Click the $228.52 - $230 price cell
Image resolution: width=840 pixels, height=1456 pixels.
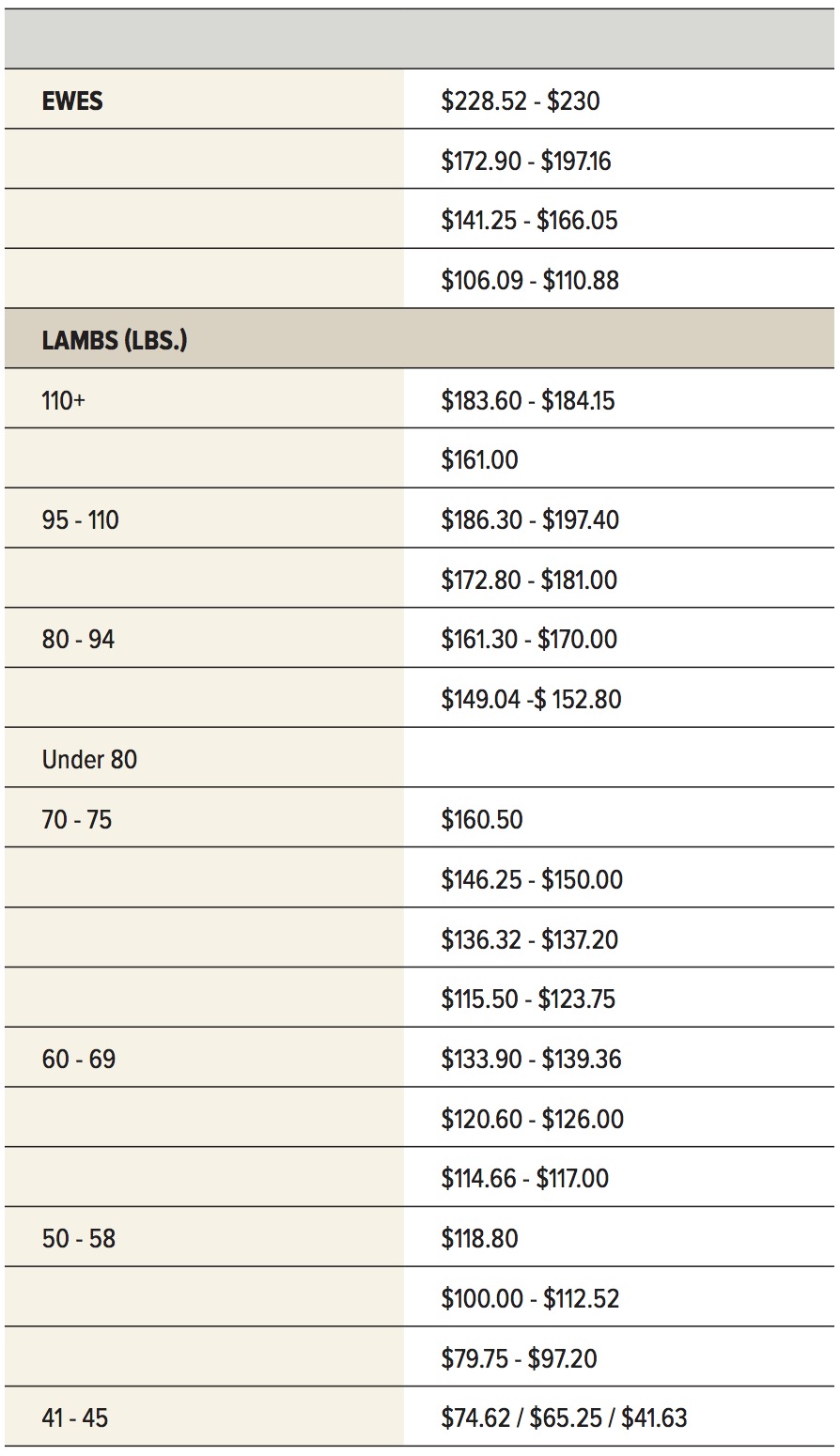[521, 101]
